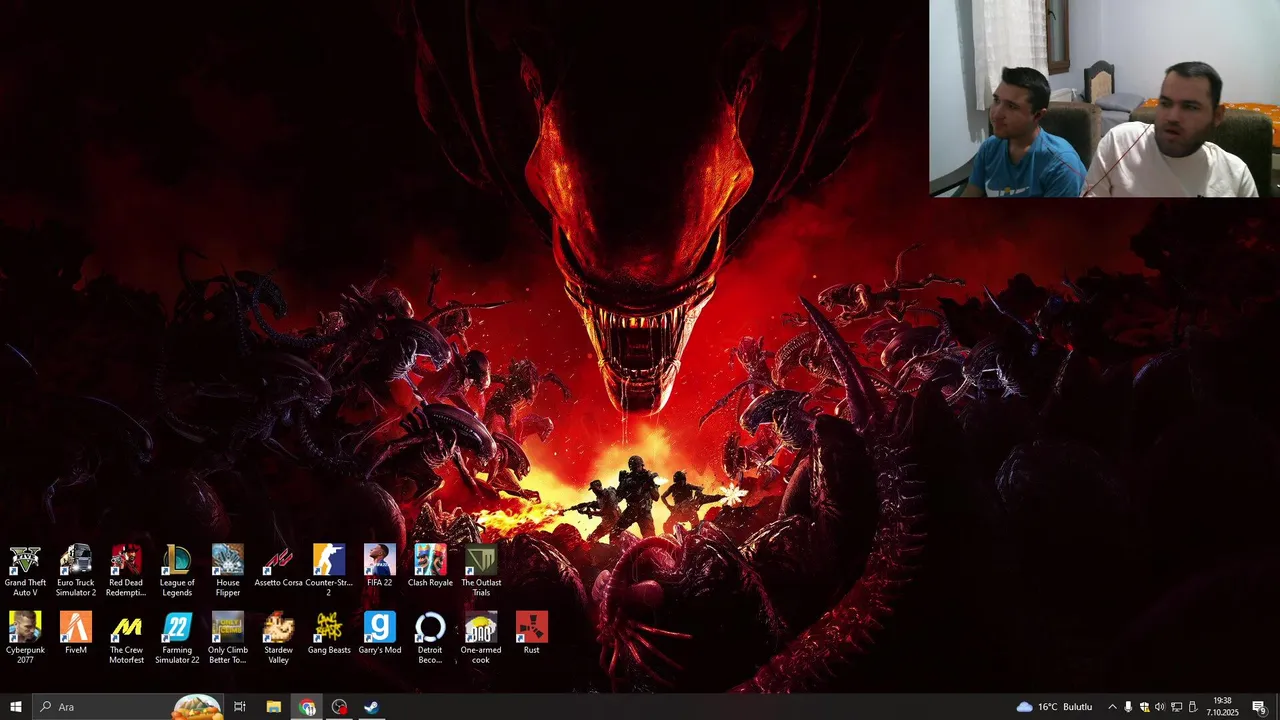
Task: Select the One-armed cook shortcut
Action: (481, 638)
